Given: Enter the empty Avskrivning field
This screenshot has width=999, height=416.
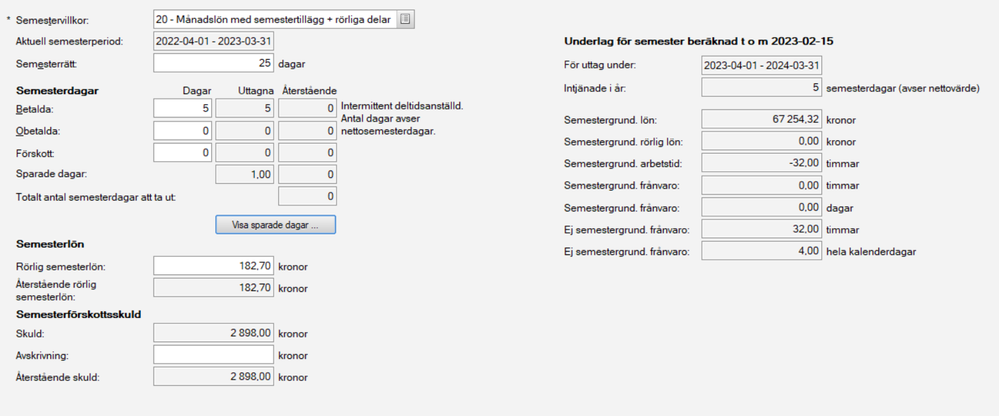Looking at the screenshot, I should pyautogui.click(x=213, y=354).
